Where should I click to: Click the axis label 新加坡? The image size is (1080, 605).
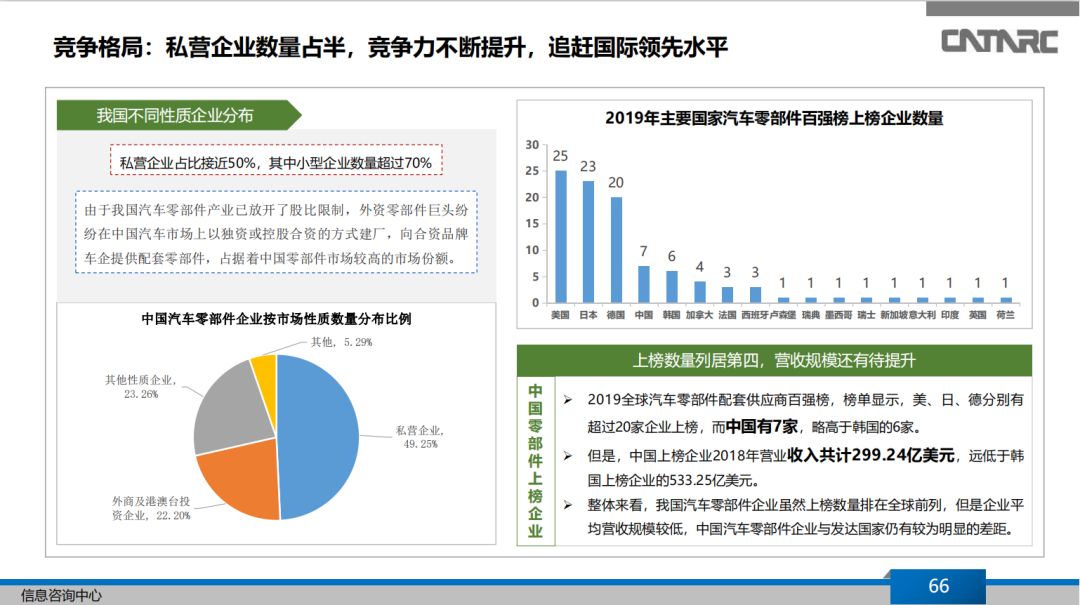tap(894, 315)
